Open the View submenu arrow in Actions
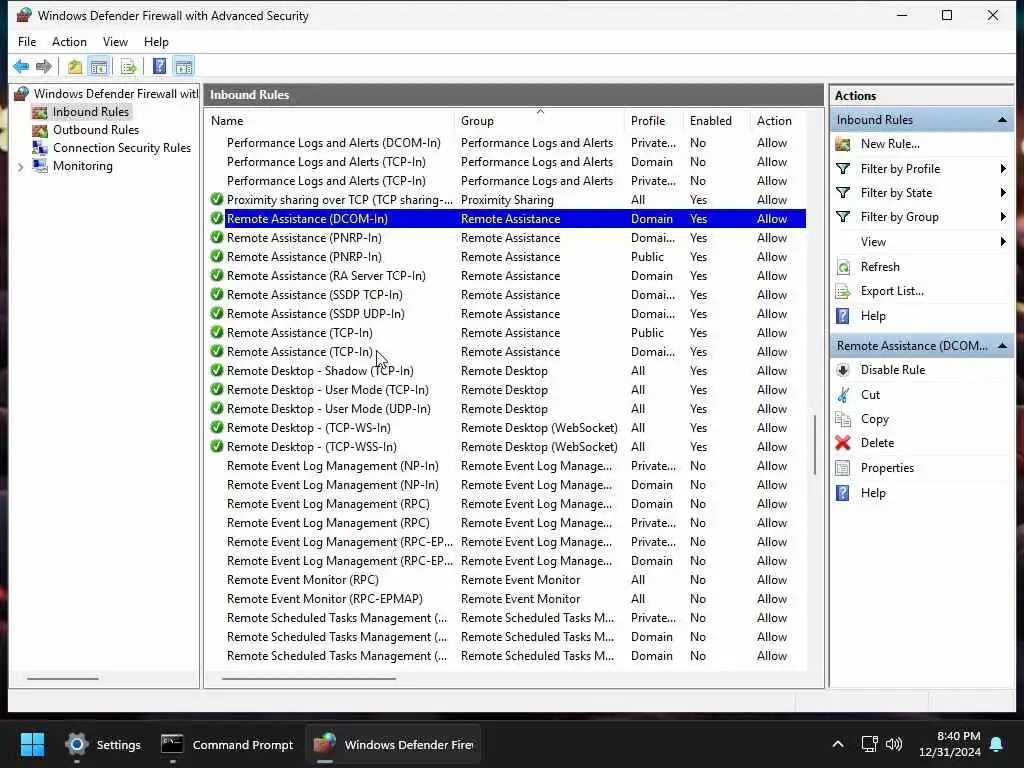This screenshot has width=1024, height=768. 1003,242
